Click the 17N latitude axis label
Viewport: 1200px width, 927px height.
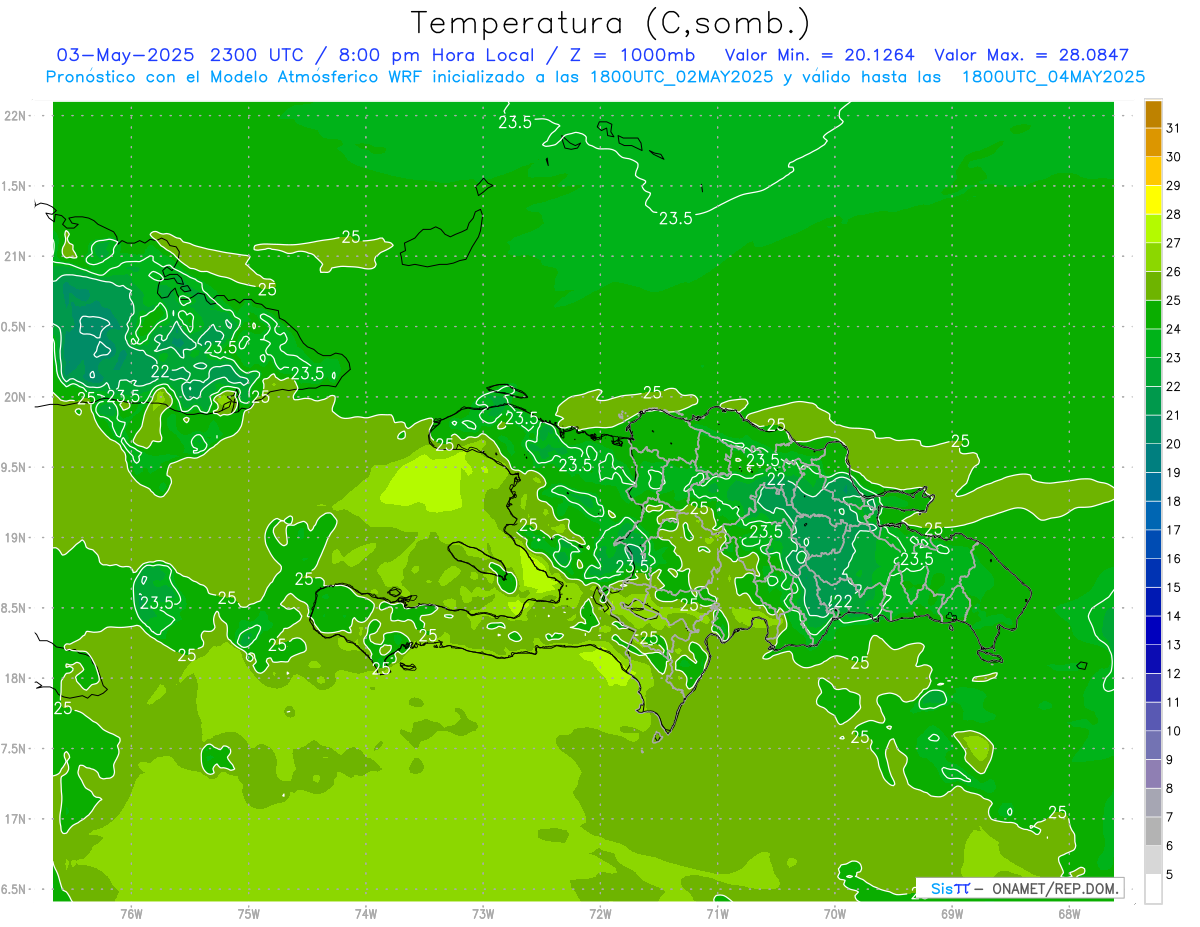tap(15, 819)
